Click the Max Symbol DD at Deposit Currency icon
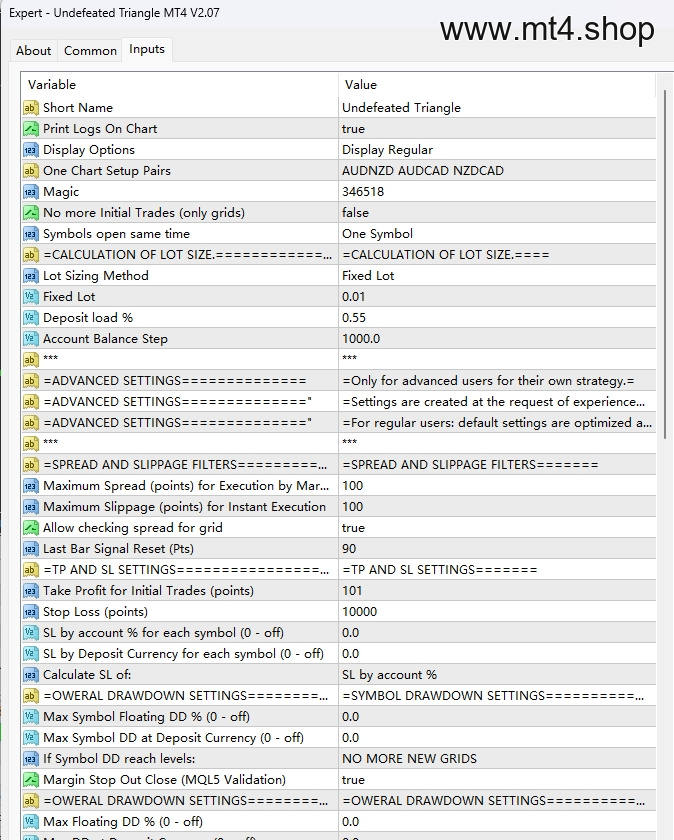 pyautogui.click(x=31, y=738)
